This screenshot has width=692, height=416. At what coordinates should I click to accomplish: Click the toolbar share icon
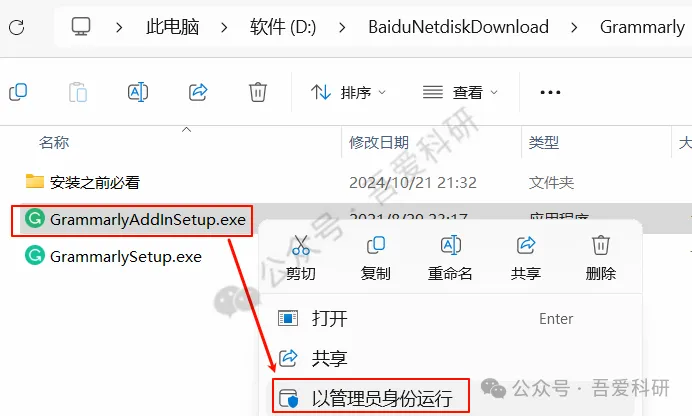point(198,92)
